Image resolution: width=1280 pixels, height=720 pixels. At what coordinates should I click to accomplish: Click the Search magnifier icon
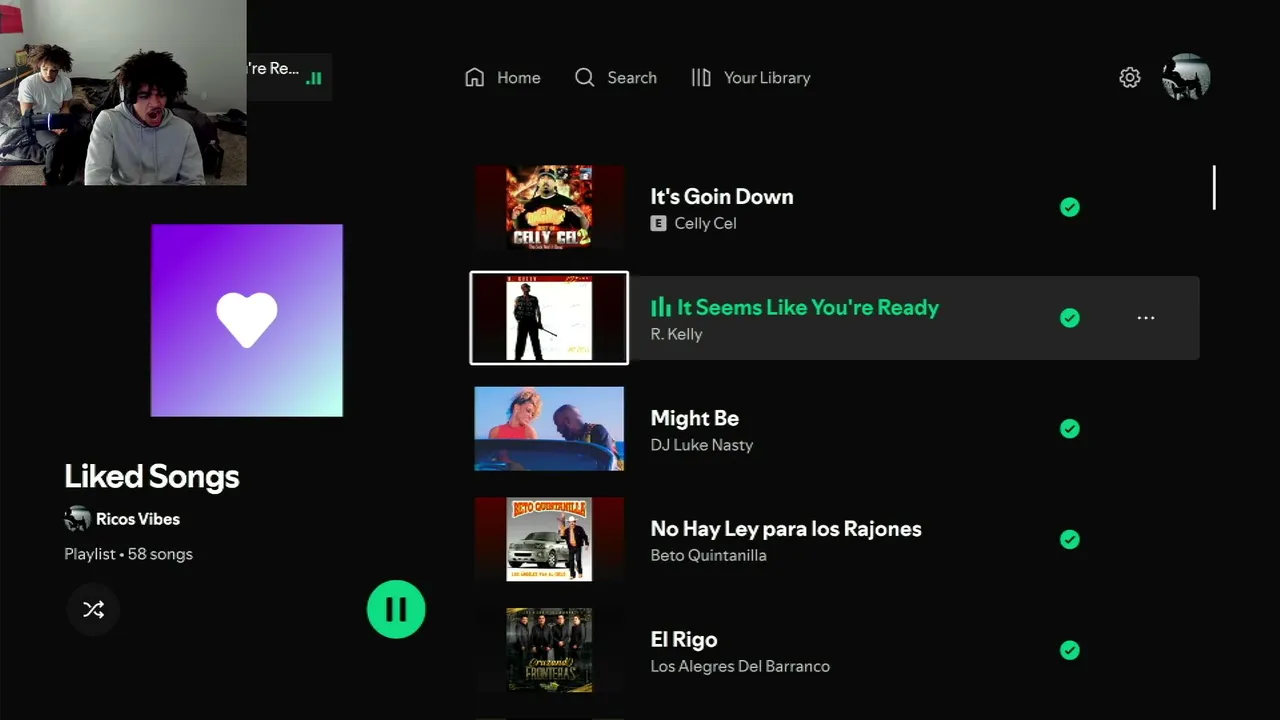click(585, 77)
